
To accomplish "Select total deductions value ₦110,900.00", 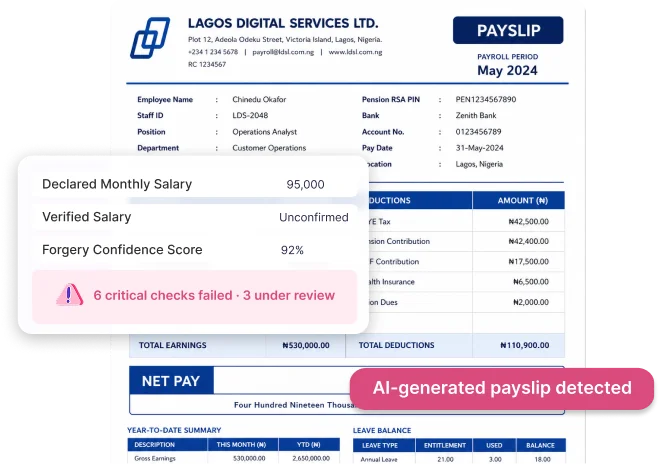I will 525,345.
